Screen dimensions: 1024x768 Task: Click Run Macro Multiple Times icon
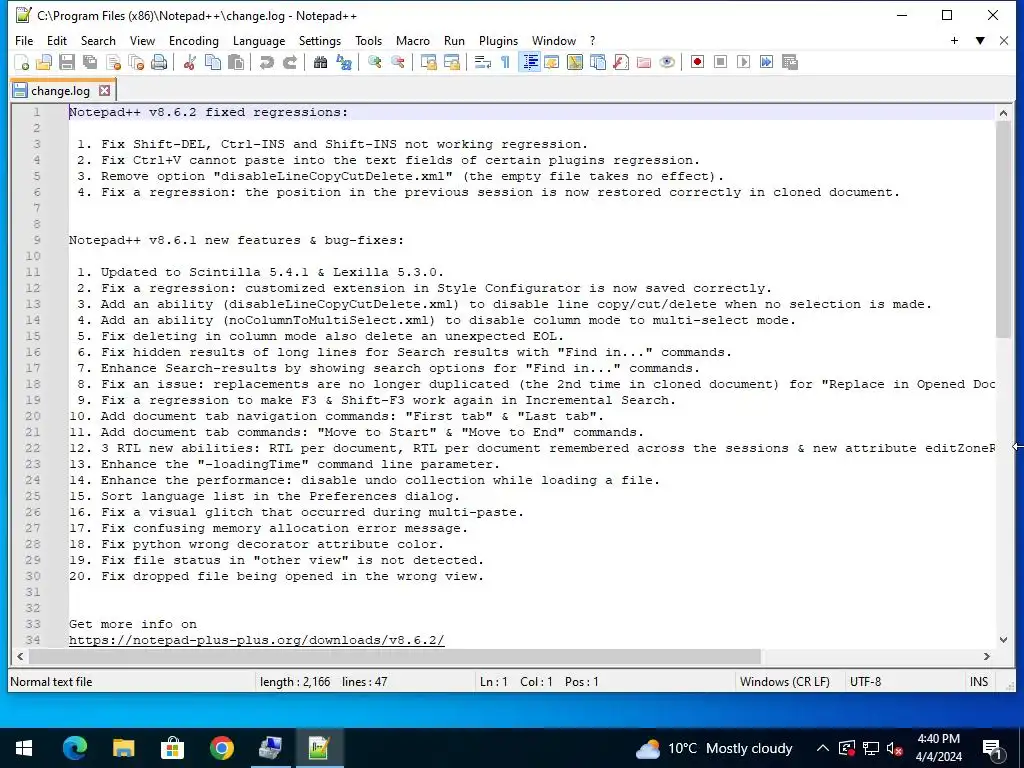(766, 62)
